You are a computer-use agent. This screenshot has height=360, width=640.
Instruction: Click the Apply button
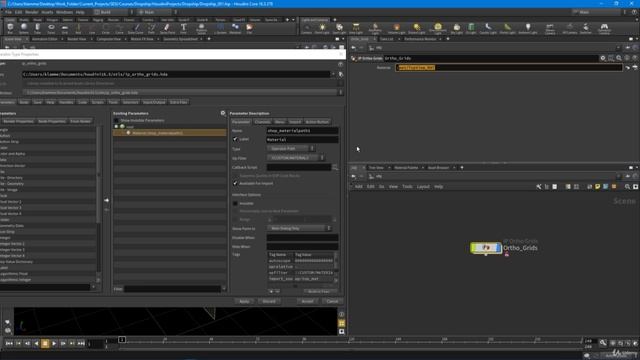pyautogui.click(x=244, y=301)
